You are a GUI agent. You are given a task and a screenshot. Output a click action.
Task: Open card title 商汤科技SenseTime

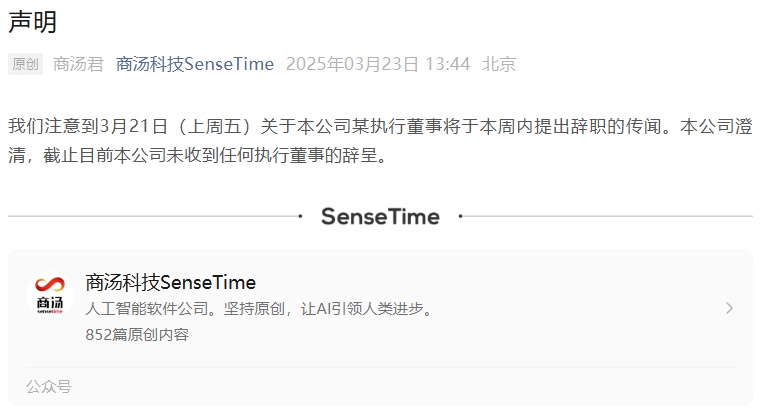pos(170,282)
